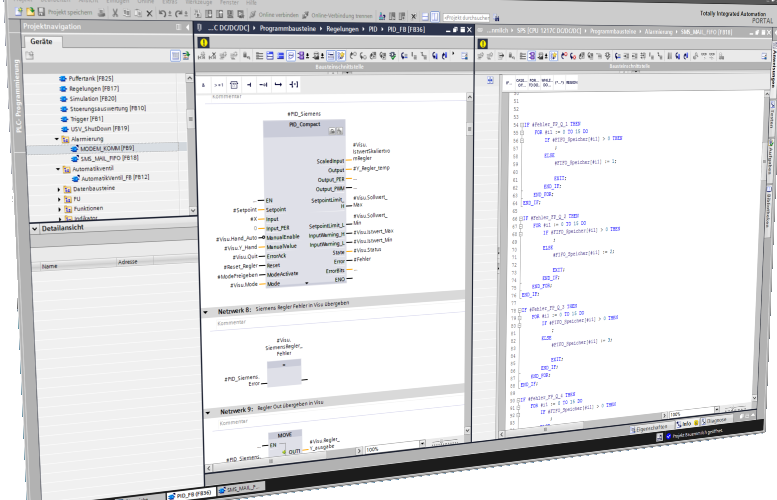Insert CASE OF template
The image size is (777, 500).
[521, 82]
